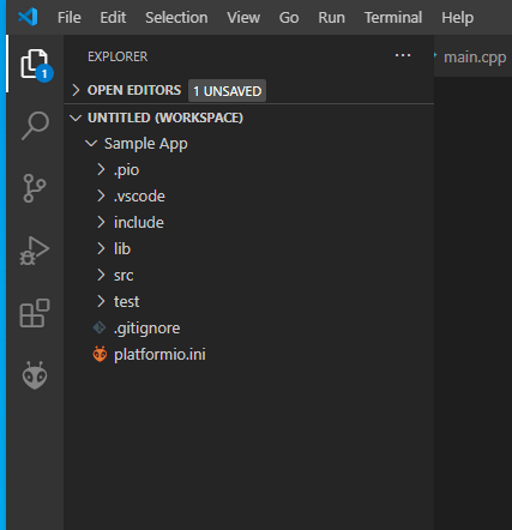Open the platformio.ini file
The height and width of the screenshot is (530, 512).
coord(160,355)
